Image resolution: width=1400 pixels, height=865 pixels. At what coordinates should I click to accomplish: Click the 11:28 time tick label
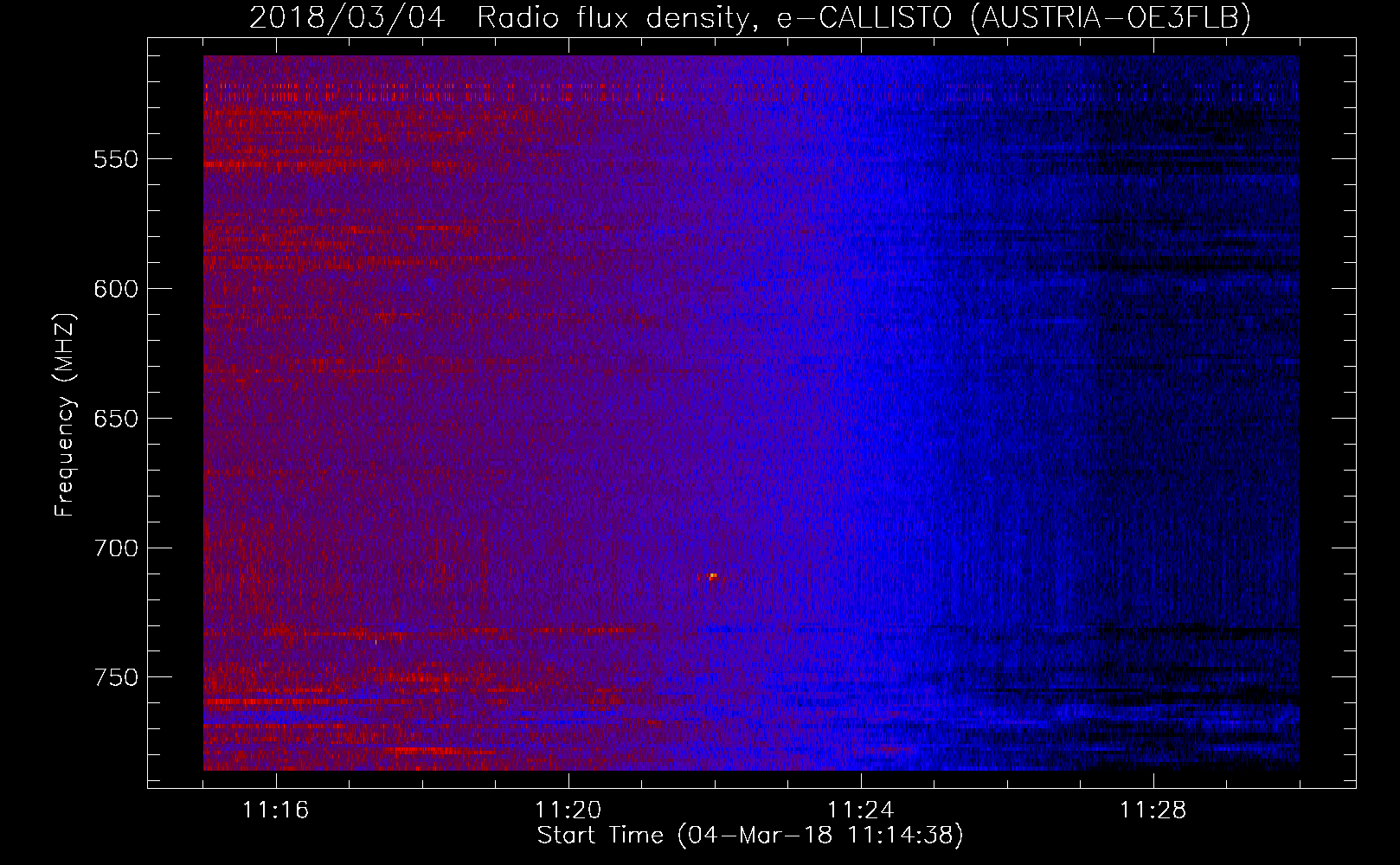1153,811
